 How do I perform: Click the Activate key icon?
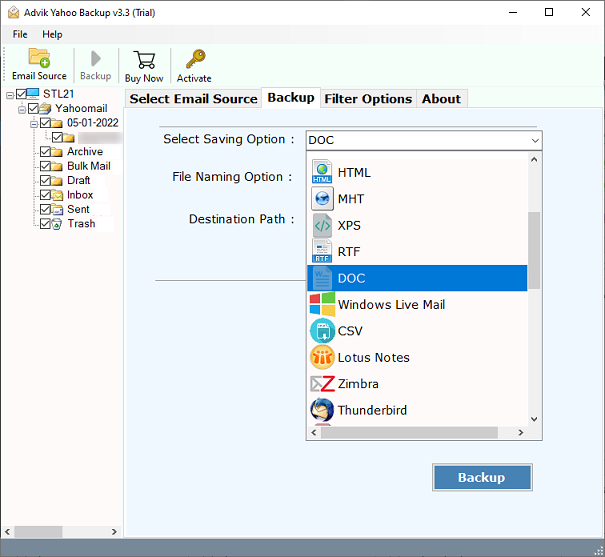[x=195, y=59]
